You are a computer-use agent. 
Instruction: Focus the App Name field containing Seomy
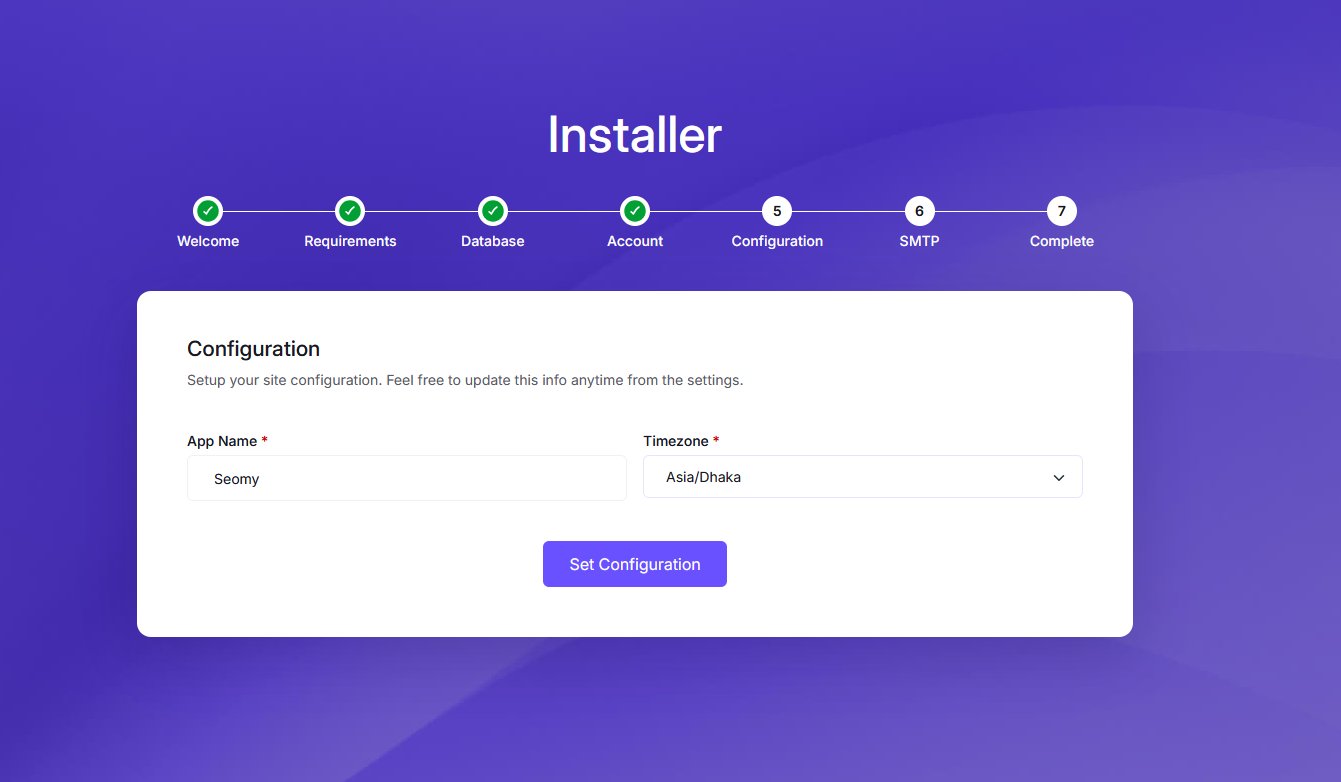406,479
